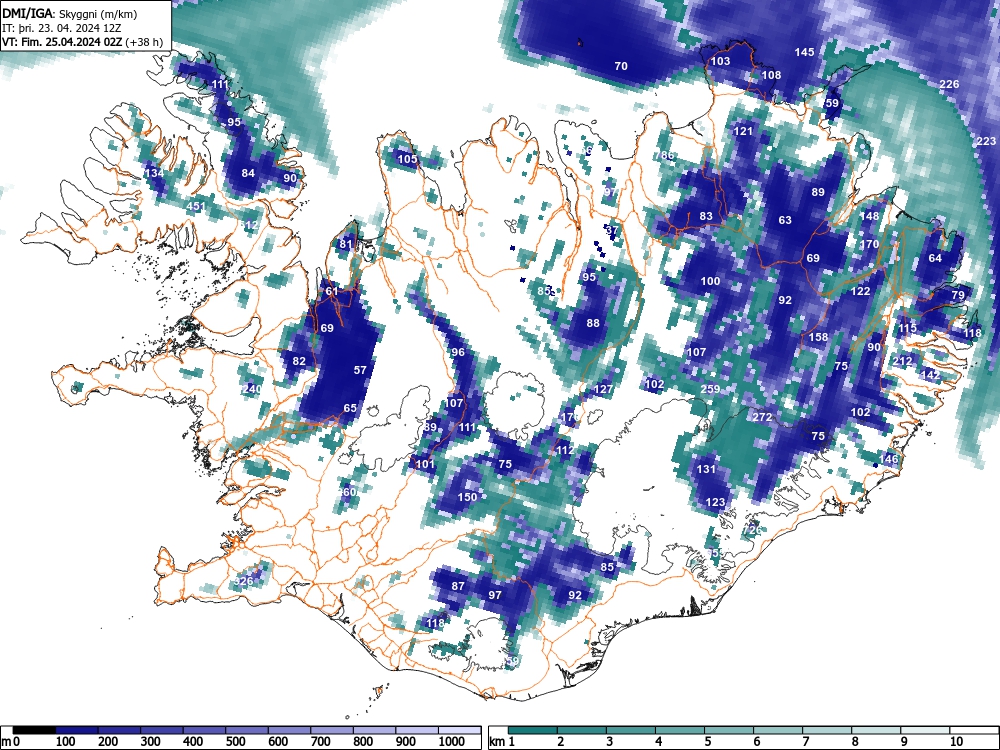Click visibility value 115 on map
This screenshot has width=1000, height=750.
907,328
